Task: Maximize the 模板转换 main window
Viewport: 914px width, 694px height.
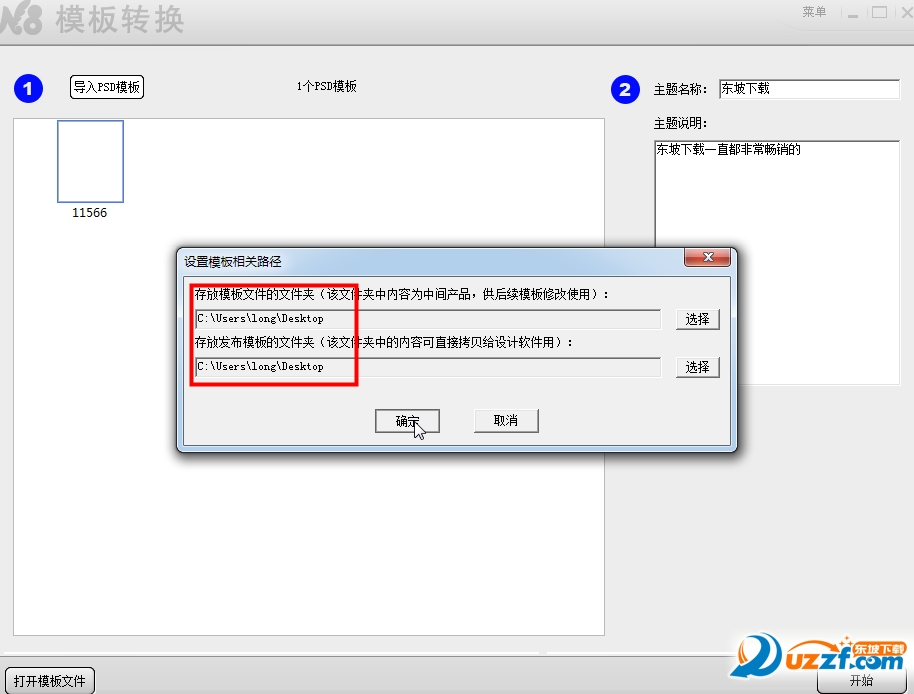Action: coord(880,12)
